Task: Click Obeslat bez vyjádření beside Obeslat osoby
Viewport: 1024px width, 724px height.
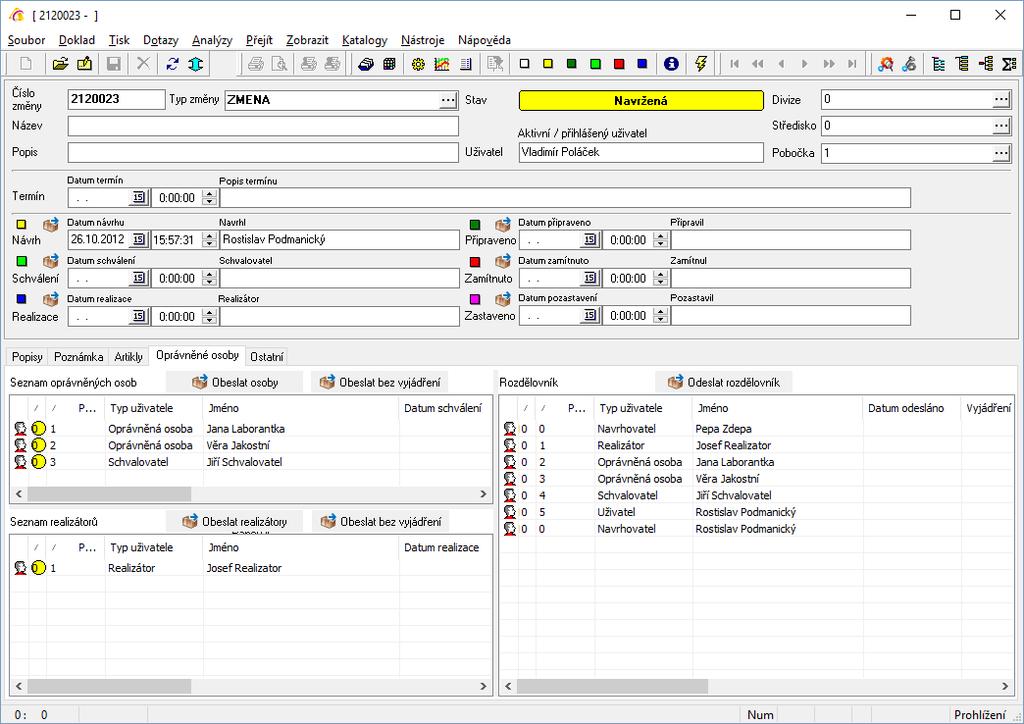Action: (381, 382)
